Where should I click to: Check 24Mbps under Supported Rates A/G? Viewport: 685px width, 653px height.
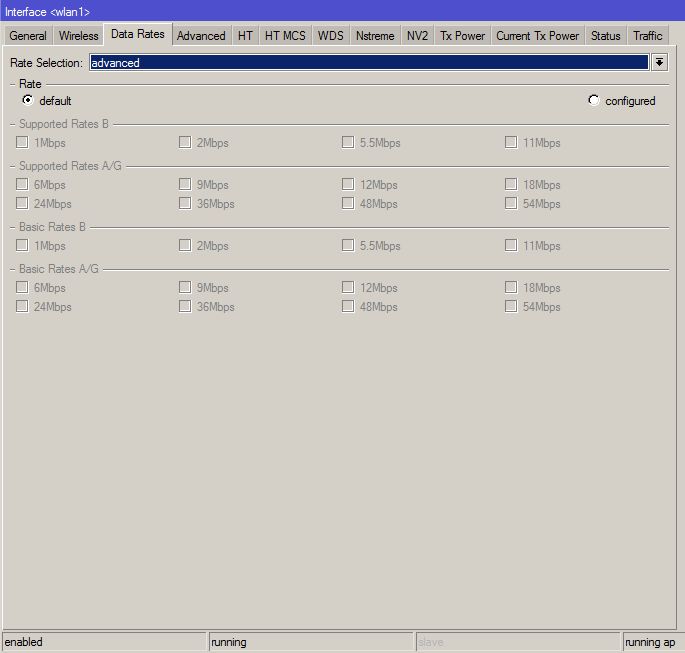point(22,204)
